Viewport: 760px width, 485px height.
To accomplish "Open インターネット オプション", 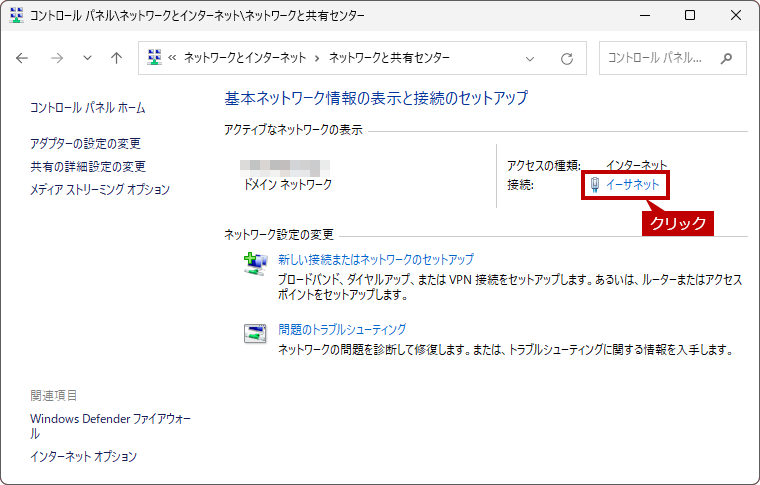I will 83,456.
